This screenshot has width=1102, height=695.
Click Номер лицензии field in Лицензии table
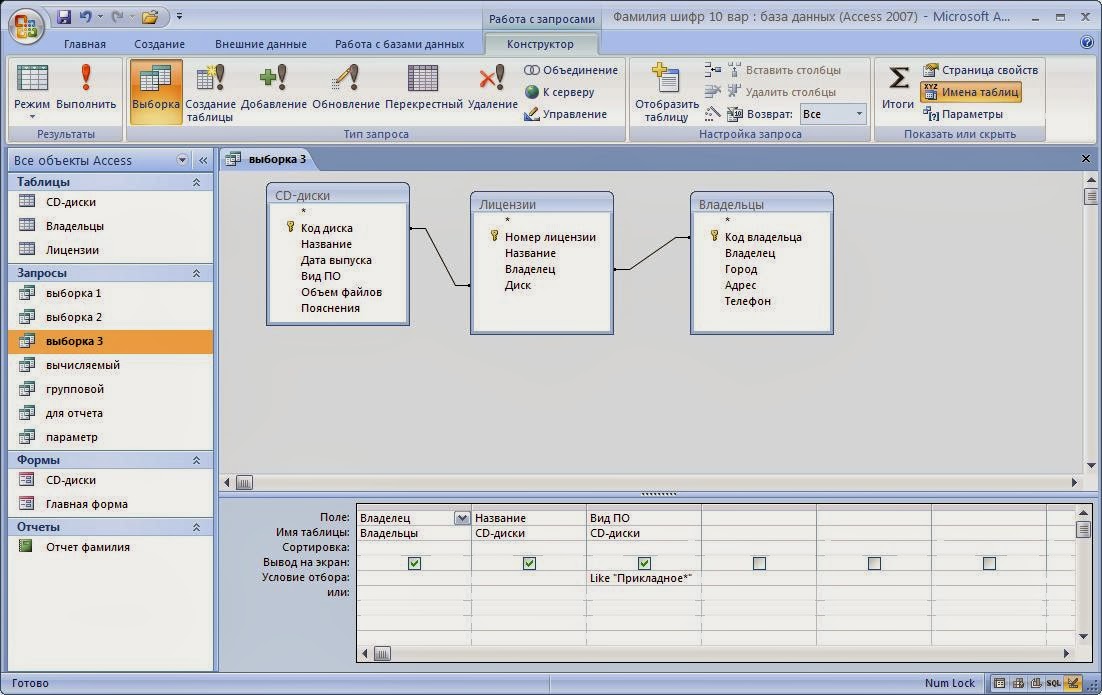550,238
